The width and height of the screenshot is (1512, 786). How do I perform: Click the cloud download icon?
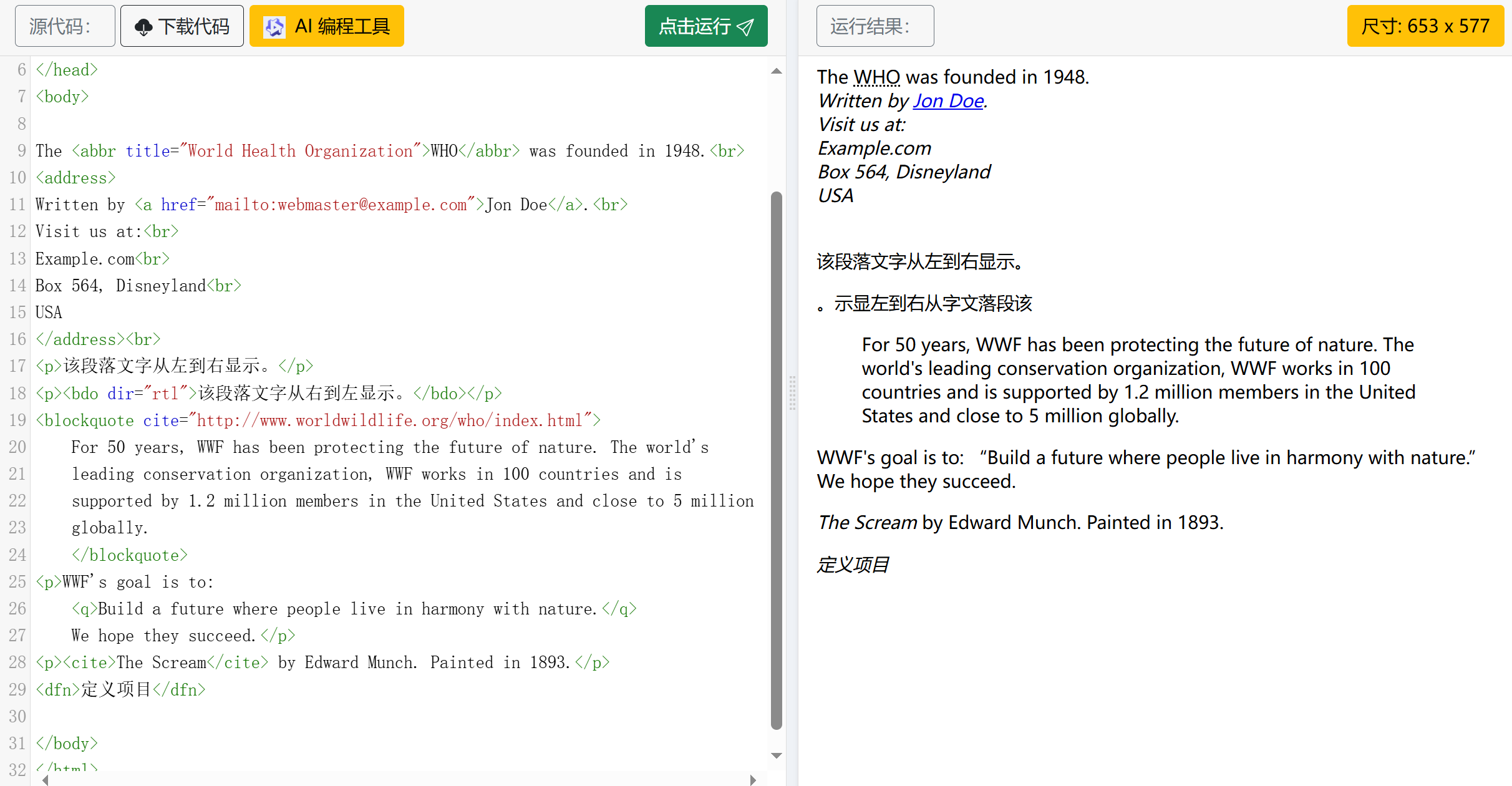click(143, 27)
